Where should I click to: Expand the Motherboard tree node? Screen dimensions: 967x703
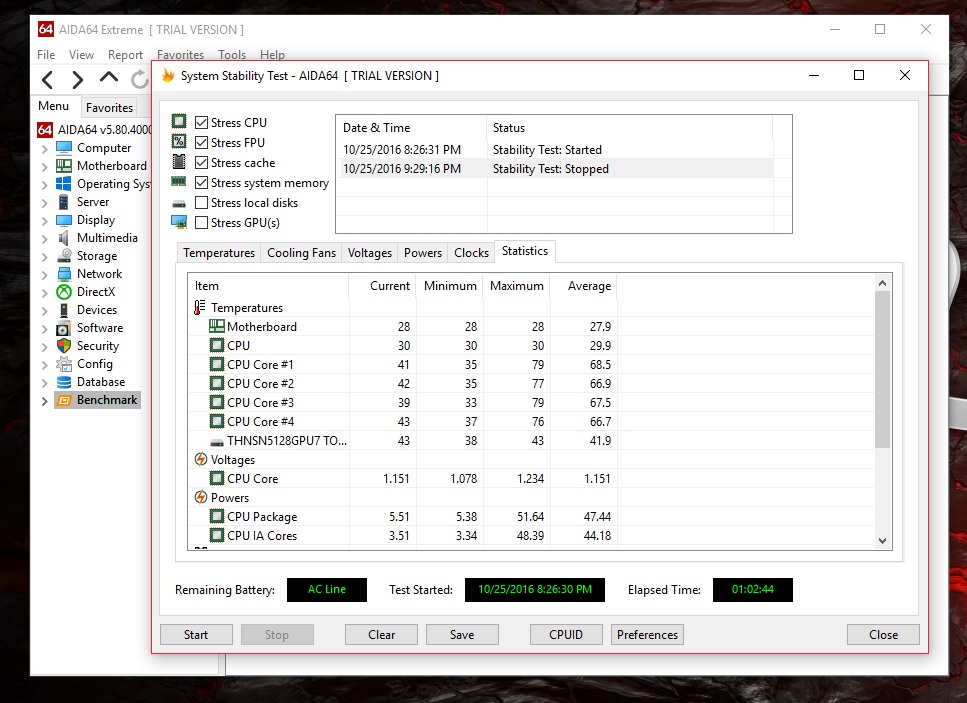(44, 166)
